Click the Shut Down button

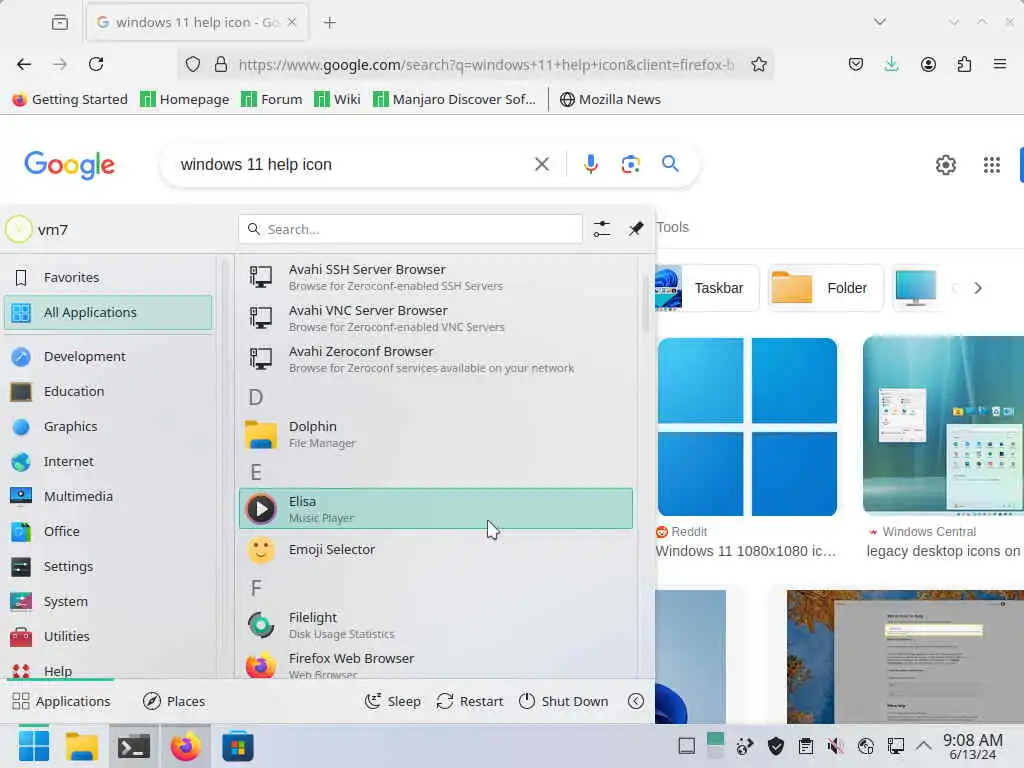(563, 701)
